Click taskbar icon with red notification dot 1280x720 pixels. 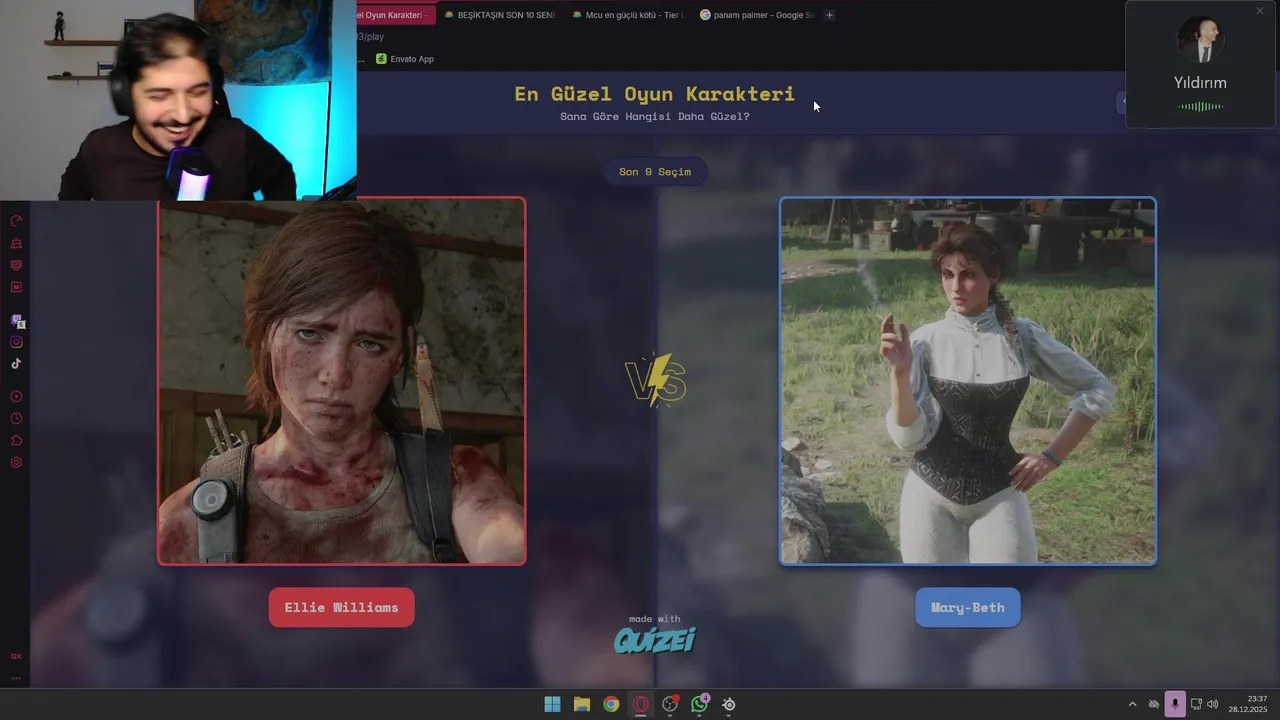(x=670, y=704)
